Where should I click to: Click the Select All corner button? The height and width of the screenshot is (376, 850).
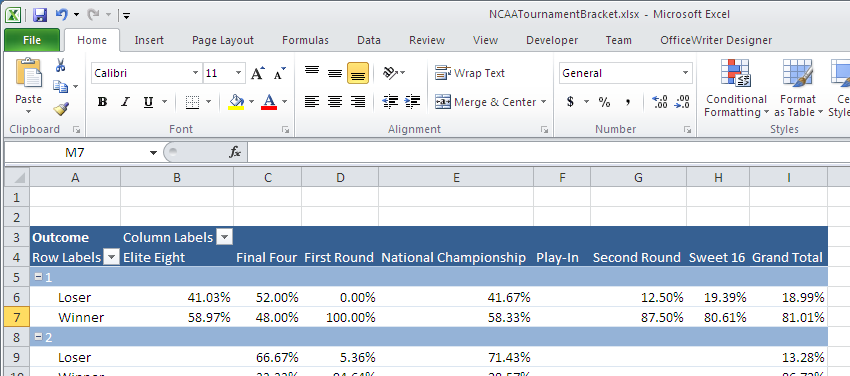pos(17,177)
